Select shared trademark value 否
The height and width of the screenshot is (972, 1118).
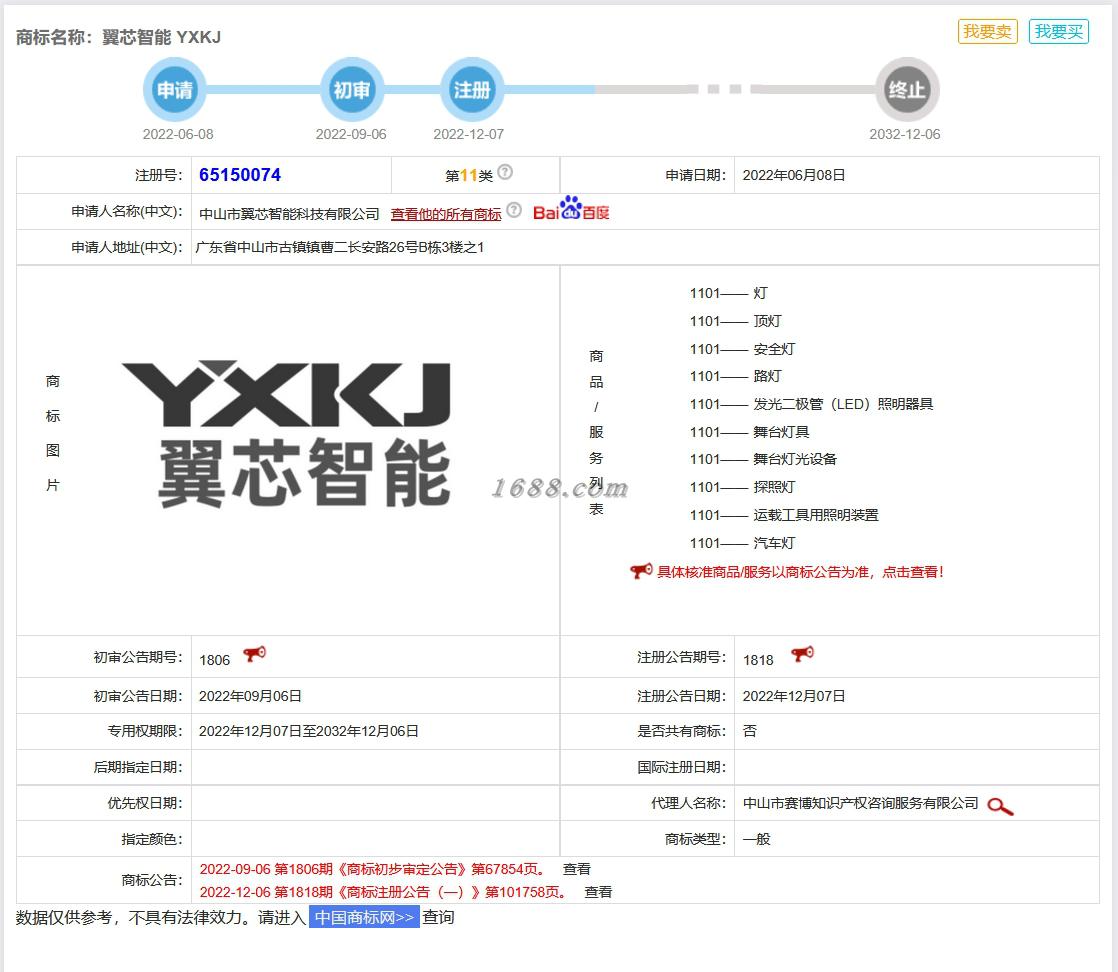pyautogui.click(x=749, y=732)
